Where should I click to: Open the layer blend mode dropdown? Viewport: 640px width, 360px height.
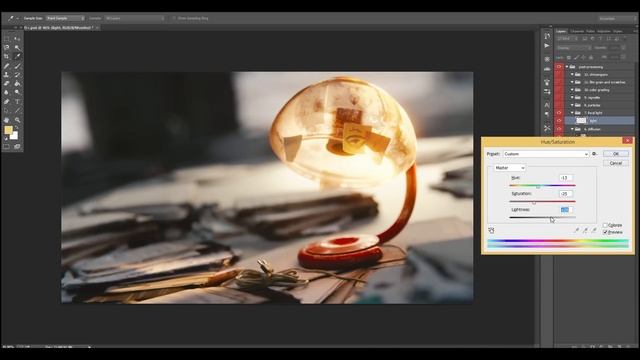(573, 48)
